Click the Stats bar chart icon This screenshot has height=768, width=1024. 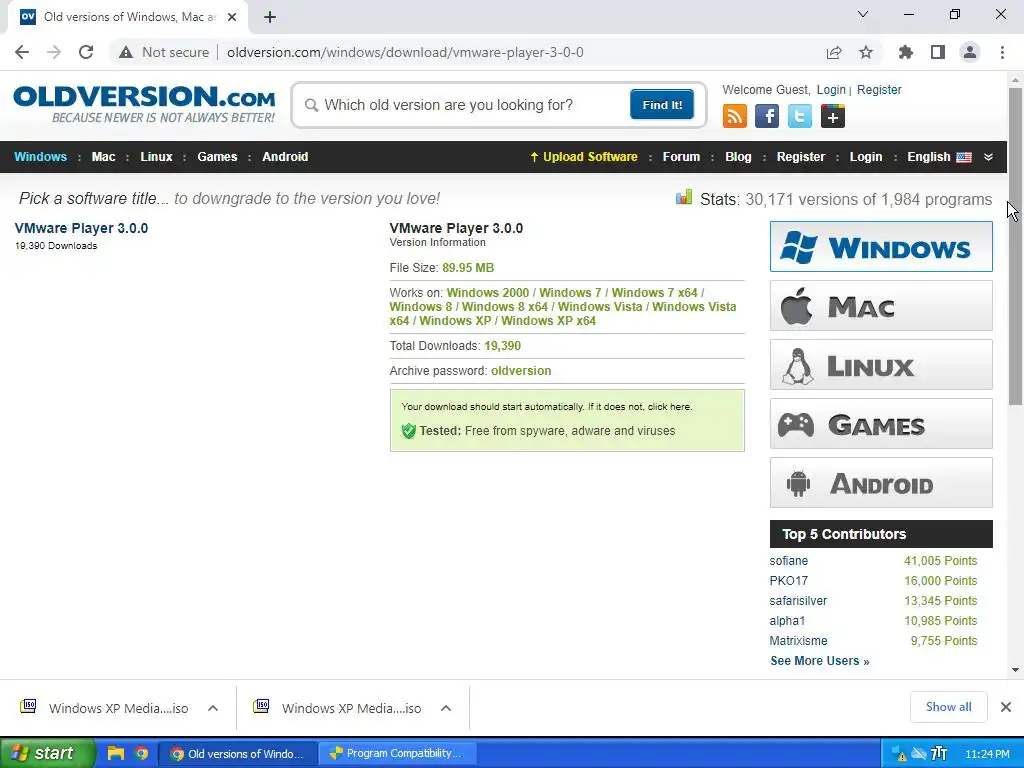[684, 197]
